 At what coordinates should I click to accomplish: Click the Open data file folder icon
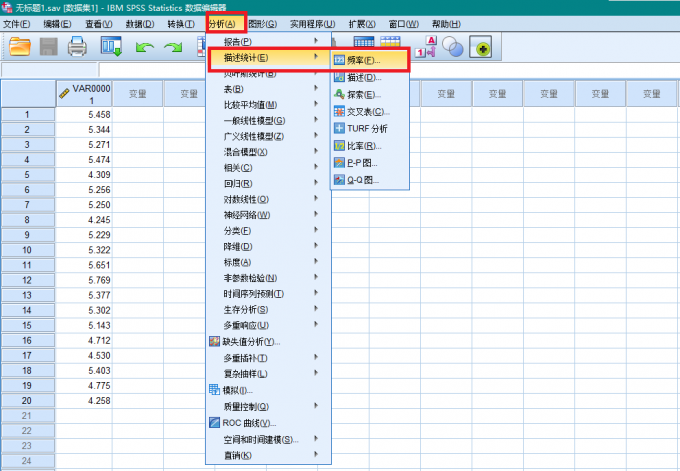[21, 46]
